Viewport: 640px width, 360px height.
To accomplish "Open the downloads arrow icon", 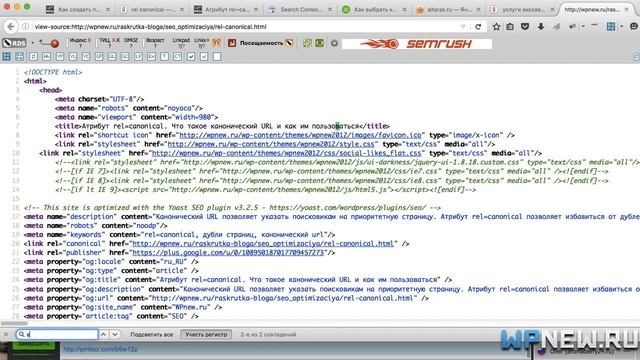I will pos(541,27).
